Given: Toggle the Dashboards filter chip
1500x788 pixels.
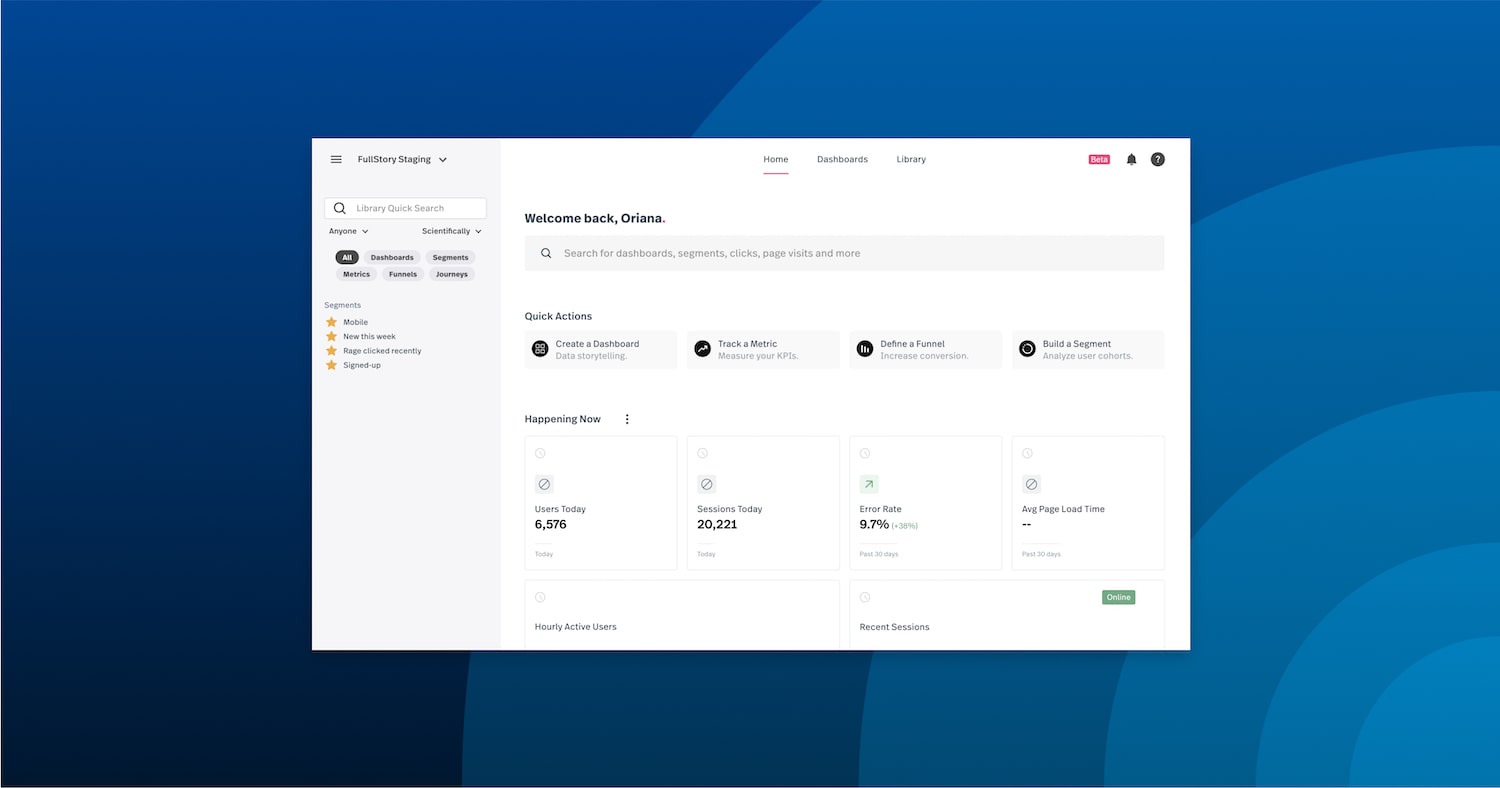Looking at the screenshot, I should tap(392, 257).
